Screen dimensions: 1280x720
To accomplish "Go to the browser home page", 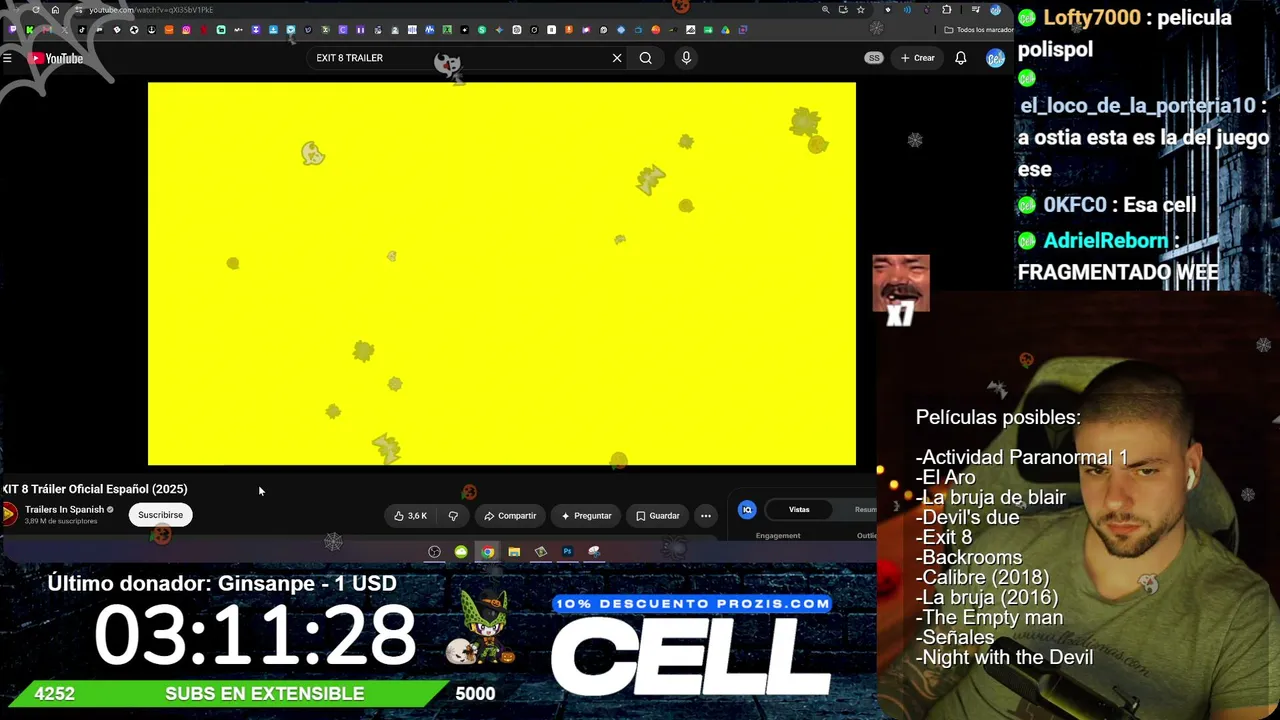I will [55, 10].
